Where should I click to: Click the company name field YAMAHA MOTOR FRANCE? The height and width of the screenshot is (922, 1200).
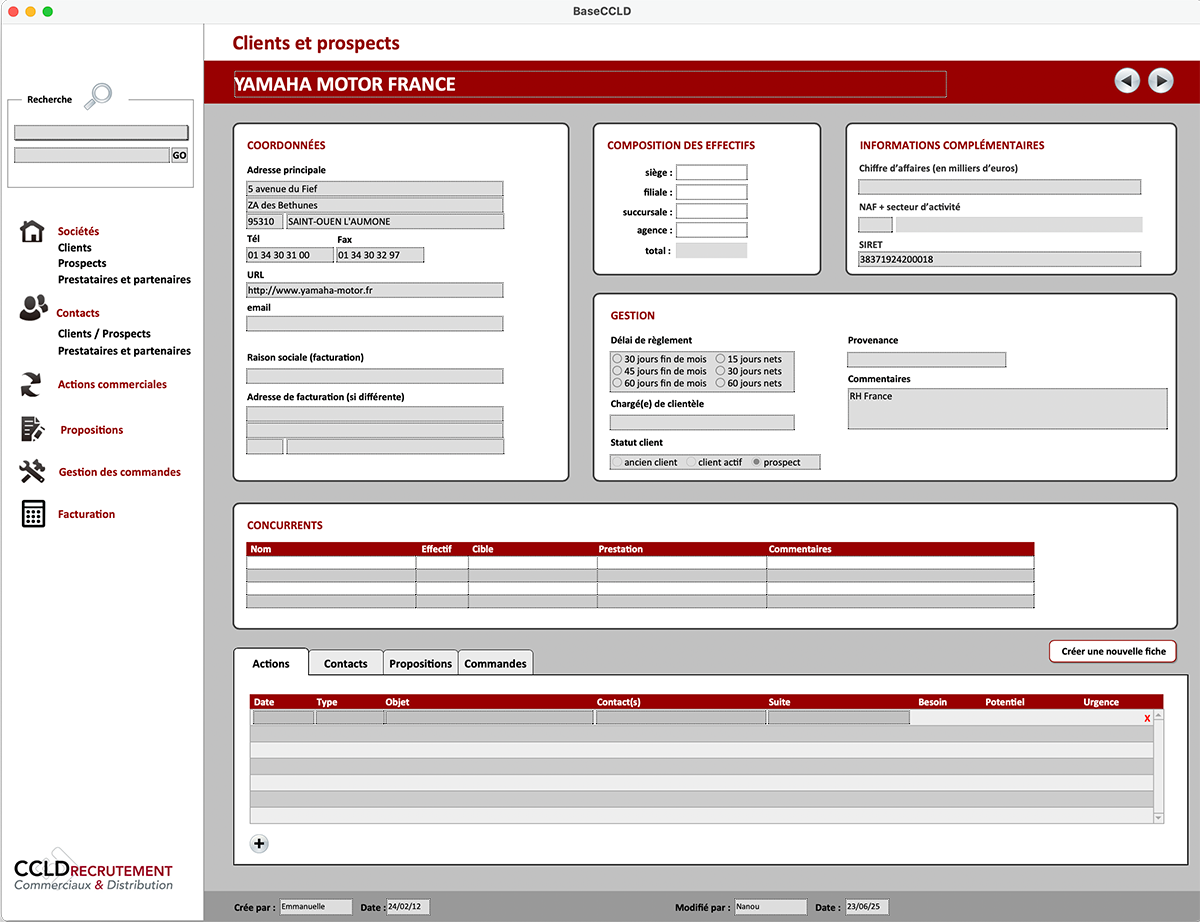(x=590, y=84)
